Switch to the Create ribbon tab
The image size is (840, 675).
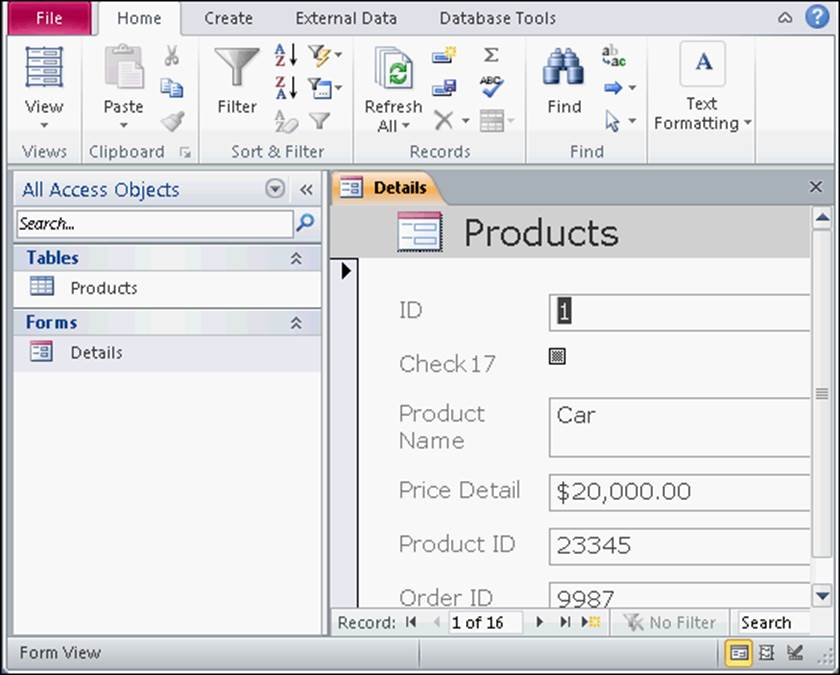(228, 18)
